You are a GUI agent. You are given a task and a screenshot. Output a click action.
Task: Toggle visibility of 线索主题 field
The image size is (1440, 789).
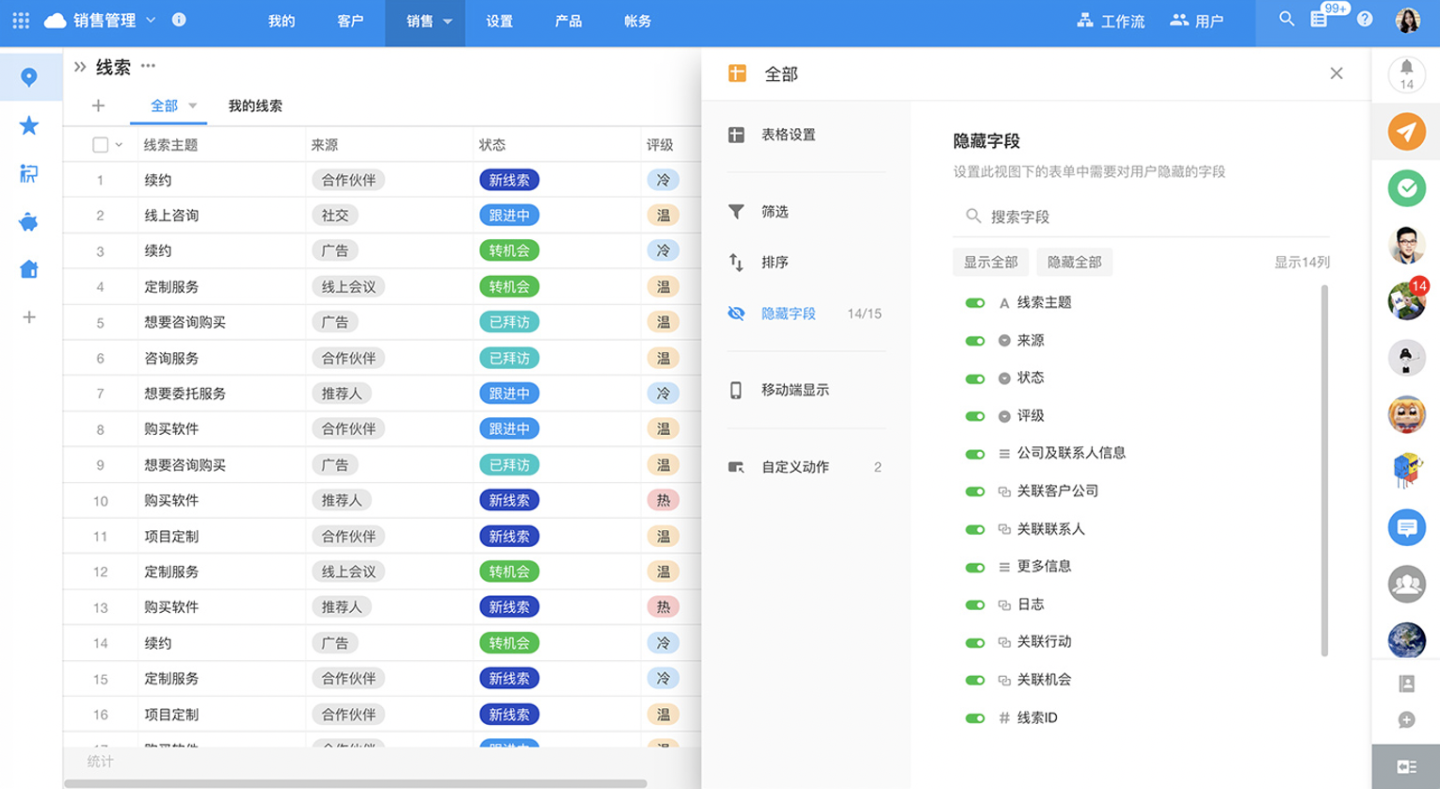[x=975, y=303]
